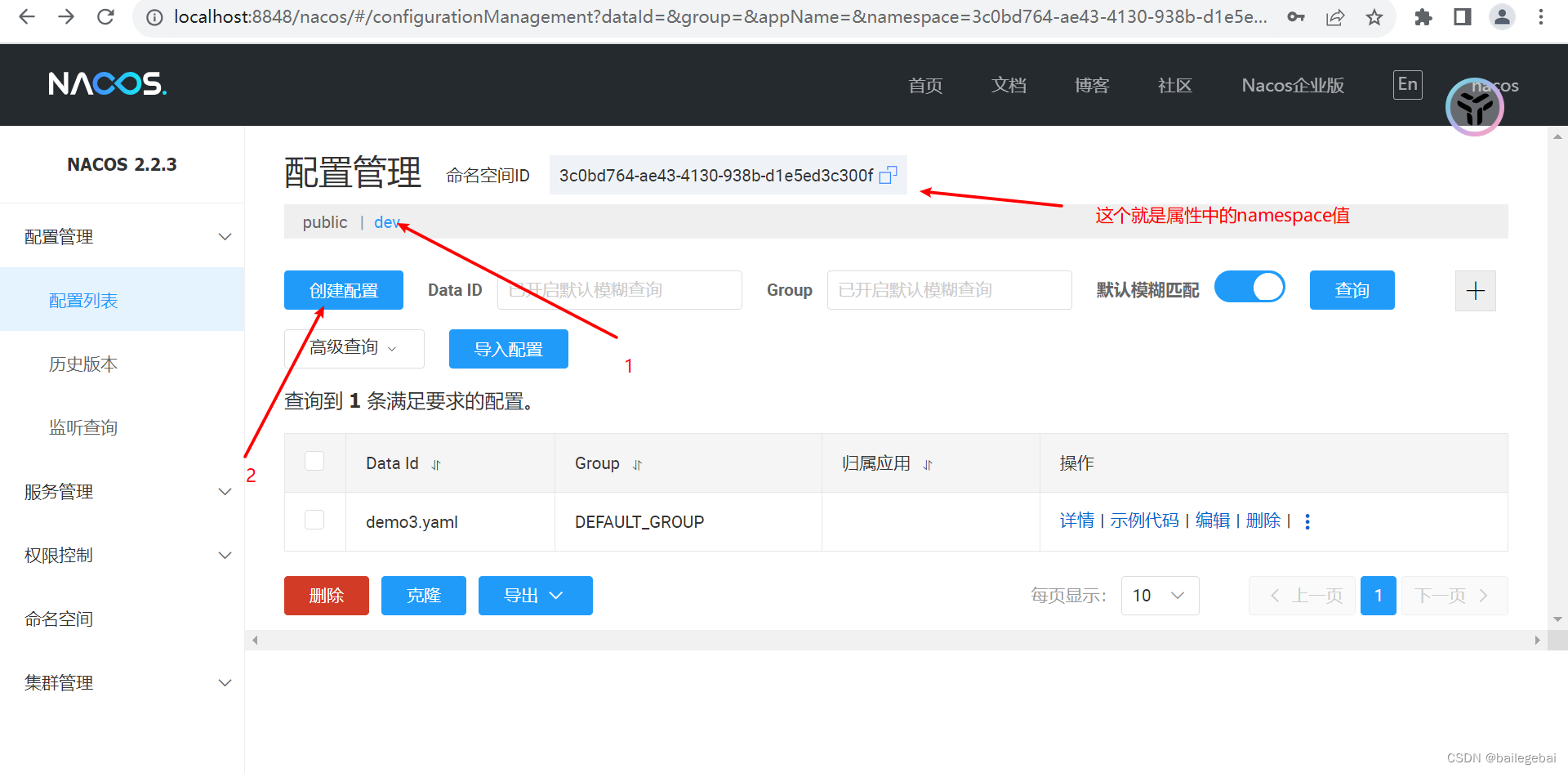Open 博客 in the top navigation
This screenshot has height=773, width=1568.
pyautogui.click(x=1092, y=85)
